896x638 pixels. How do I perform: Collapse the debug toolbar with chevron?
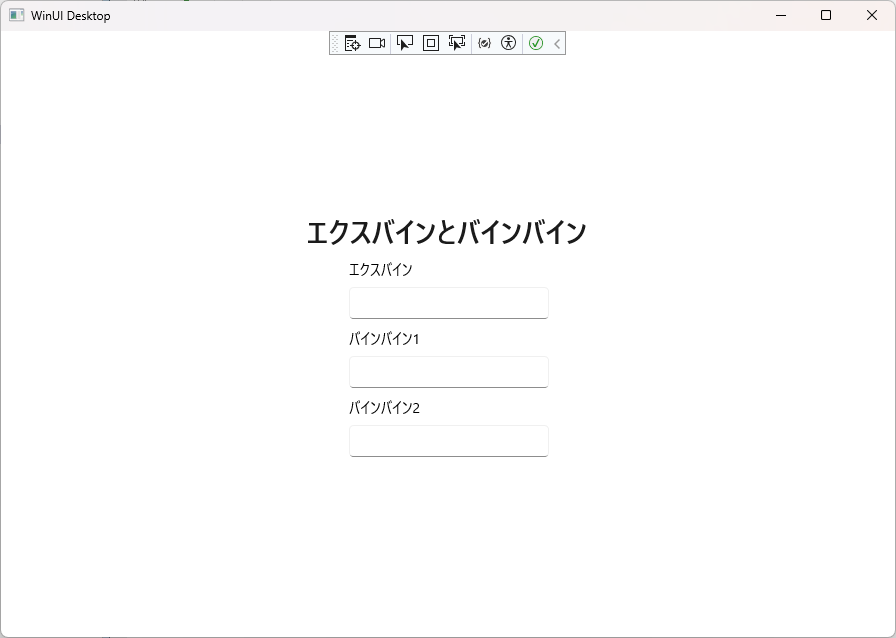pyautogui.click(x=557, y=43)
